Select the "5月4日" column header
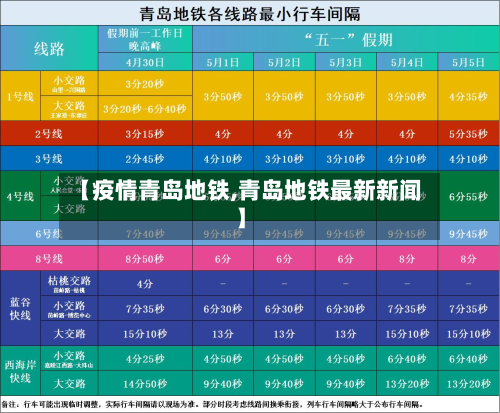 click(x=407, y=62)
